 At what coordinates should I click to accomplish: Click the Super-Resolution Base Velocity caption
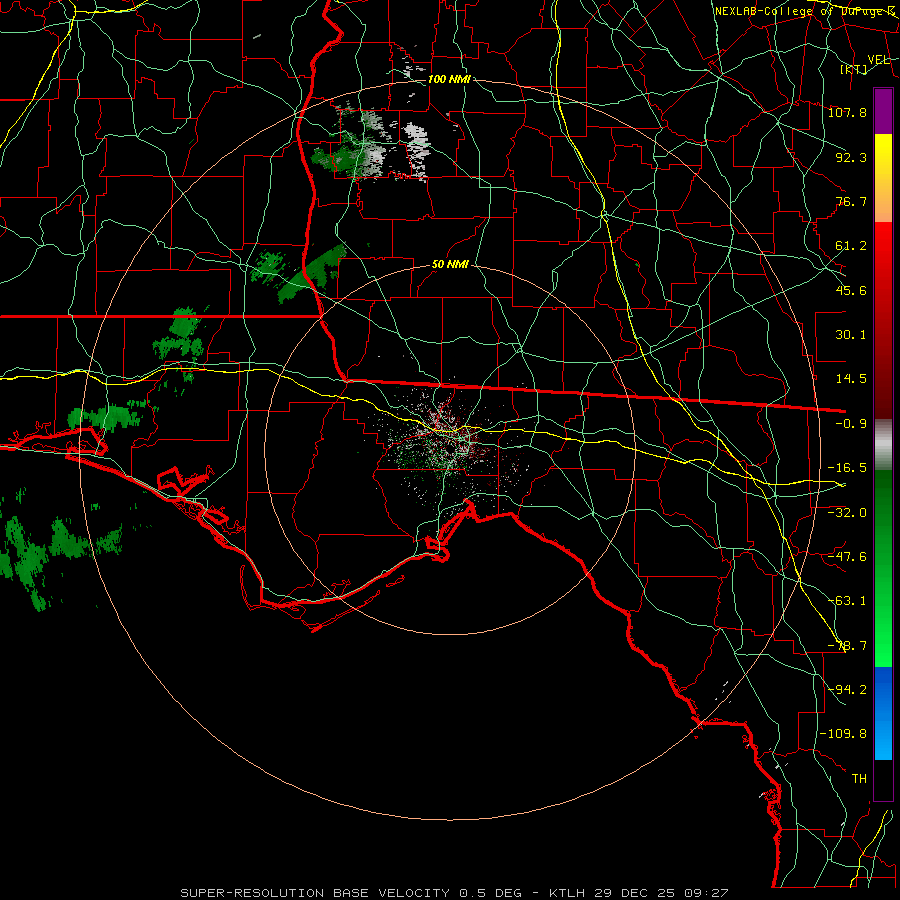coord(454,893)
